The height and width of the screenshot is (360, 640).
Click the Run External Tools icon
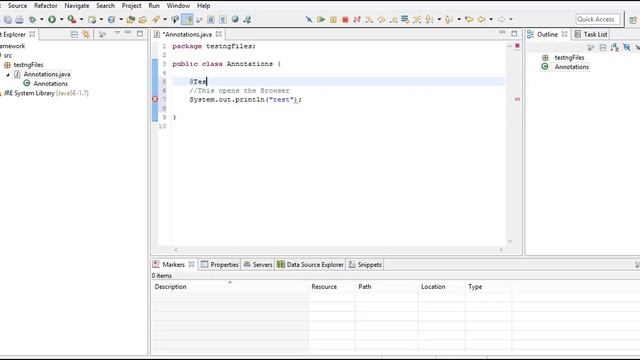pyautogui.click(x=71, y=19)
